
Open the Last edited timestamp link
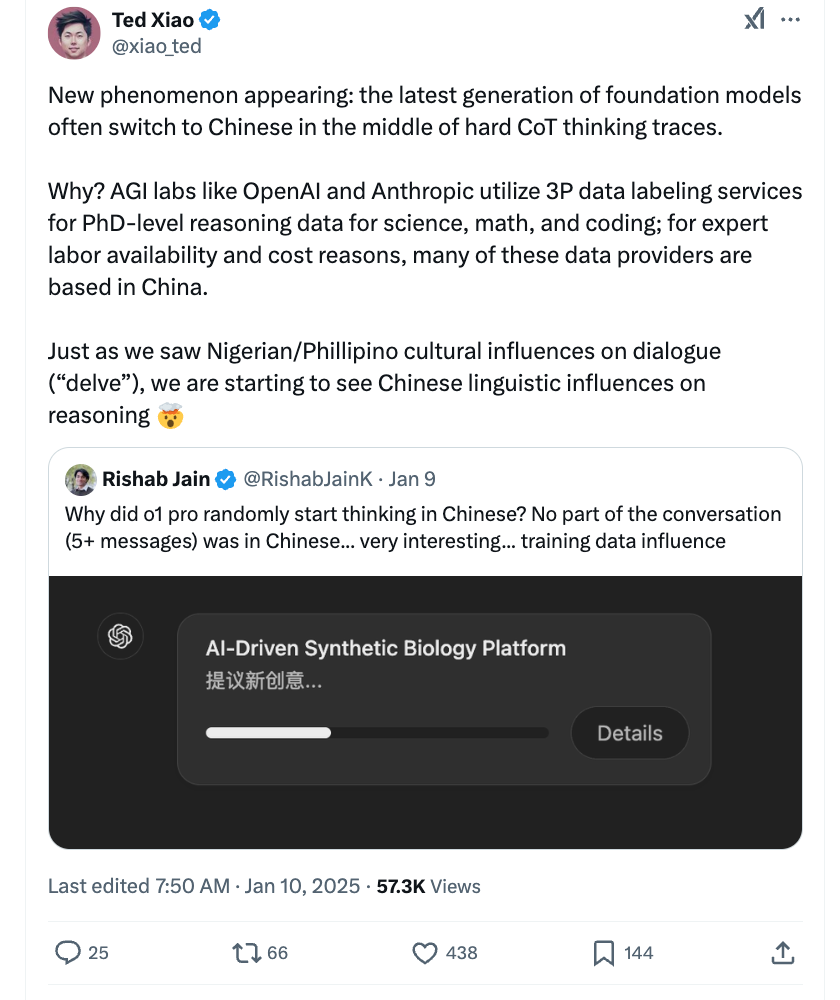[x=205, y=886]
